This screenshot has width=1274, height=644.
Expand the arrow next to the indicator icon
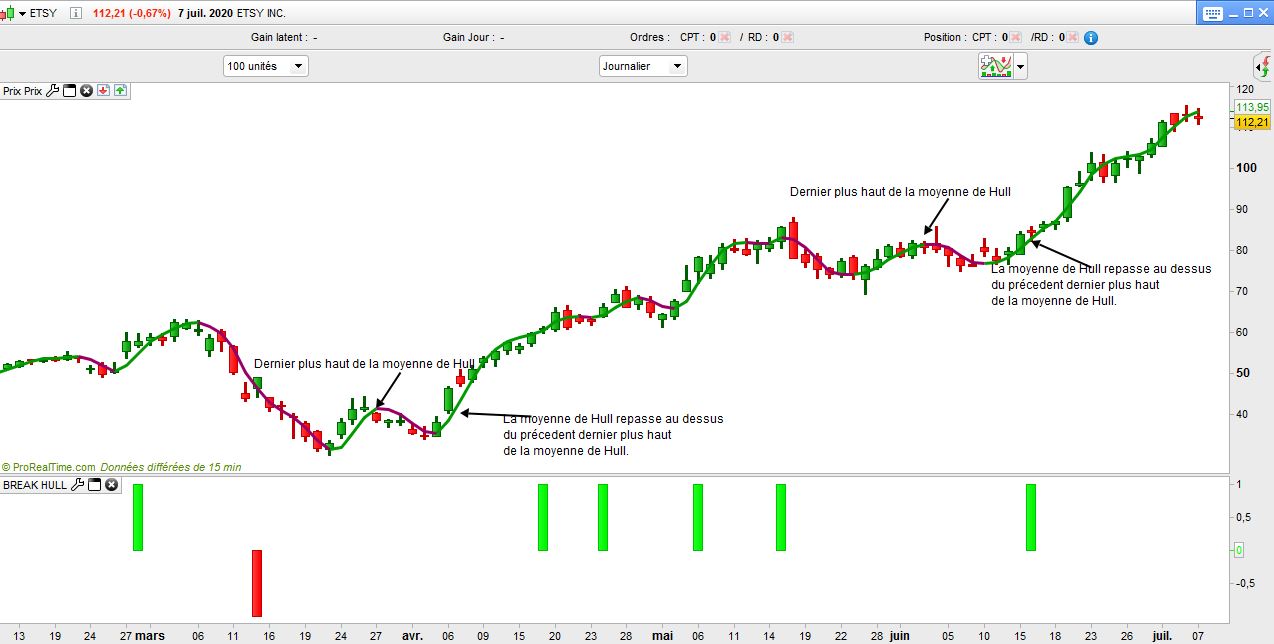click(x=1020, y=67)
